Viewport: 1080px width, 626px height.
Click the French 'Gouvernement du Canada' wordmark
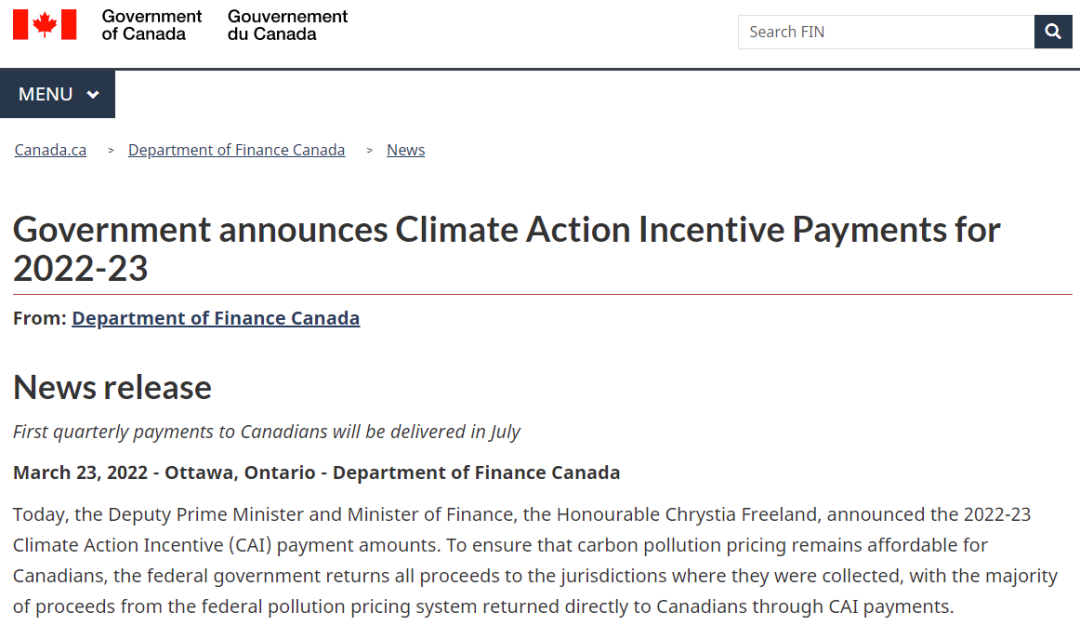point(288,25)
